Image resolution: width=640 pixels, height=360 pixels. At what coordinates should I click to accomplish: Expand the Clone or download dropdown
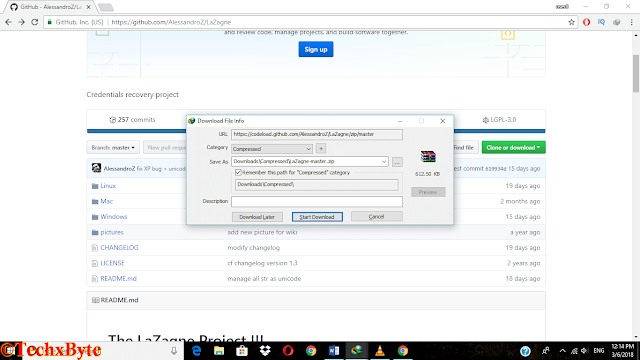click(x=513, y=147)
